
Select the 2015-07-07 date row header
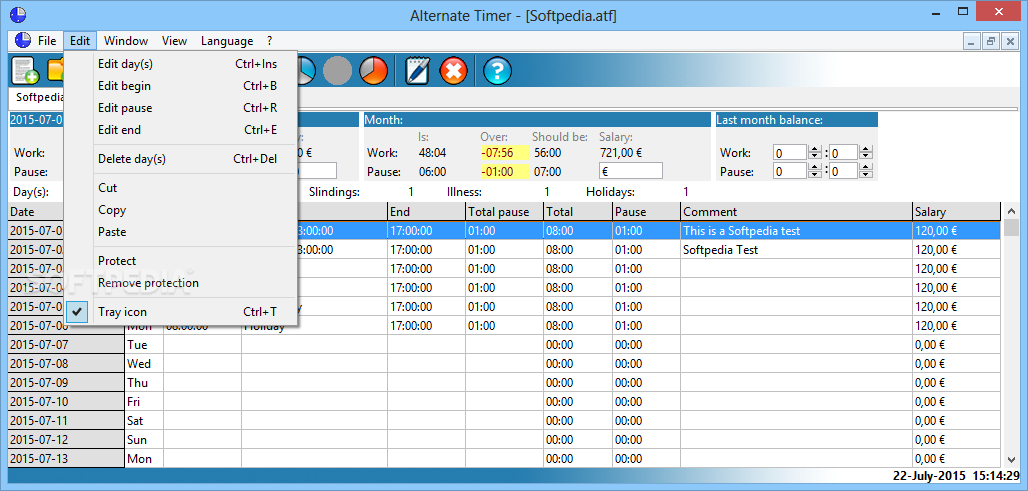point(66,345)
